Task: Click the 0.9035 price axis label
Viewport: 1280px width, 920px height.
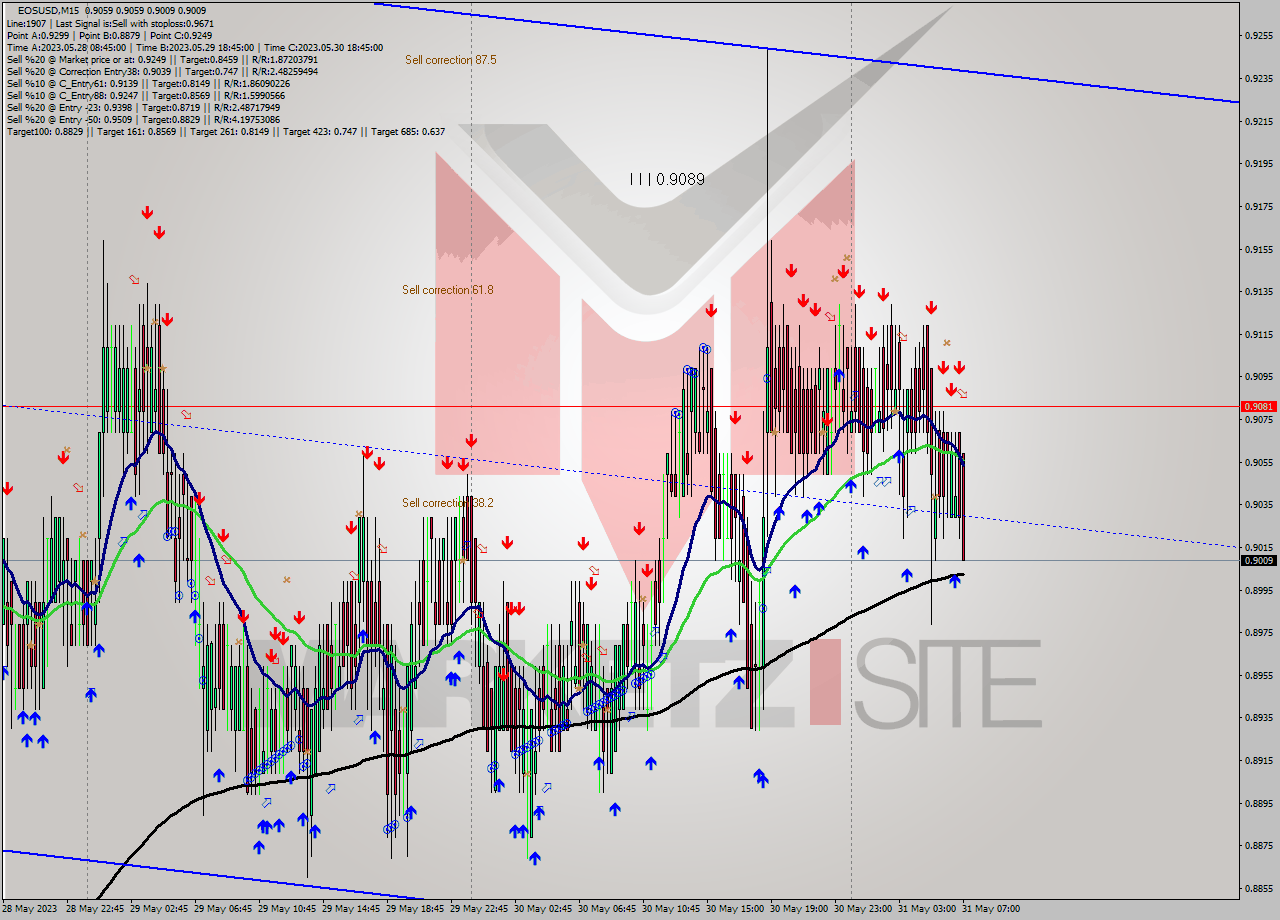Action: pyautogui.click(x=1257, y=505)
